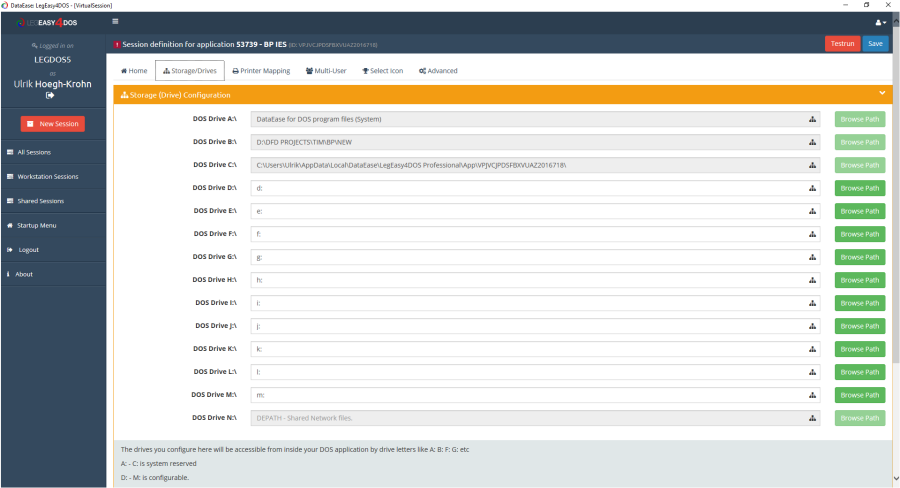Click network icon in DOS Drive F field
Image resolution: width=900 pixels, height=488 pixels.
pos(812,234)
